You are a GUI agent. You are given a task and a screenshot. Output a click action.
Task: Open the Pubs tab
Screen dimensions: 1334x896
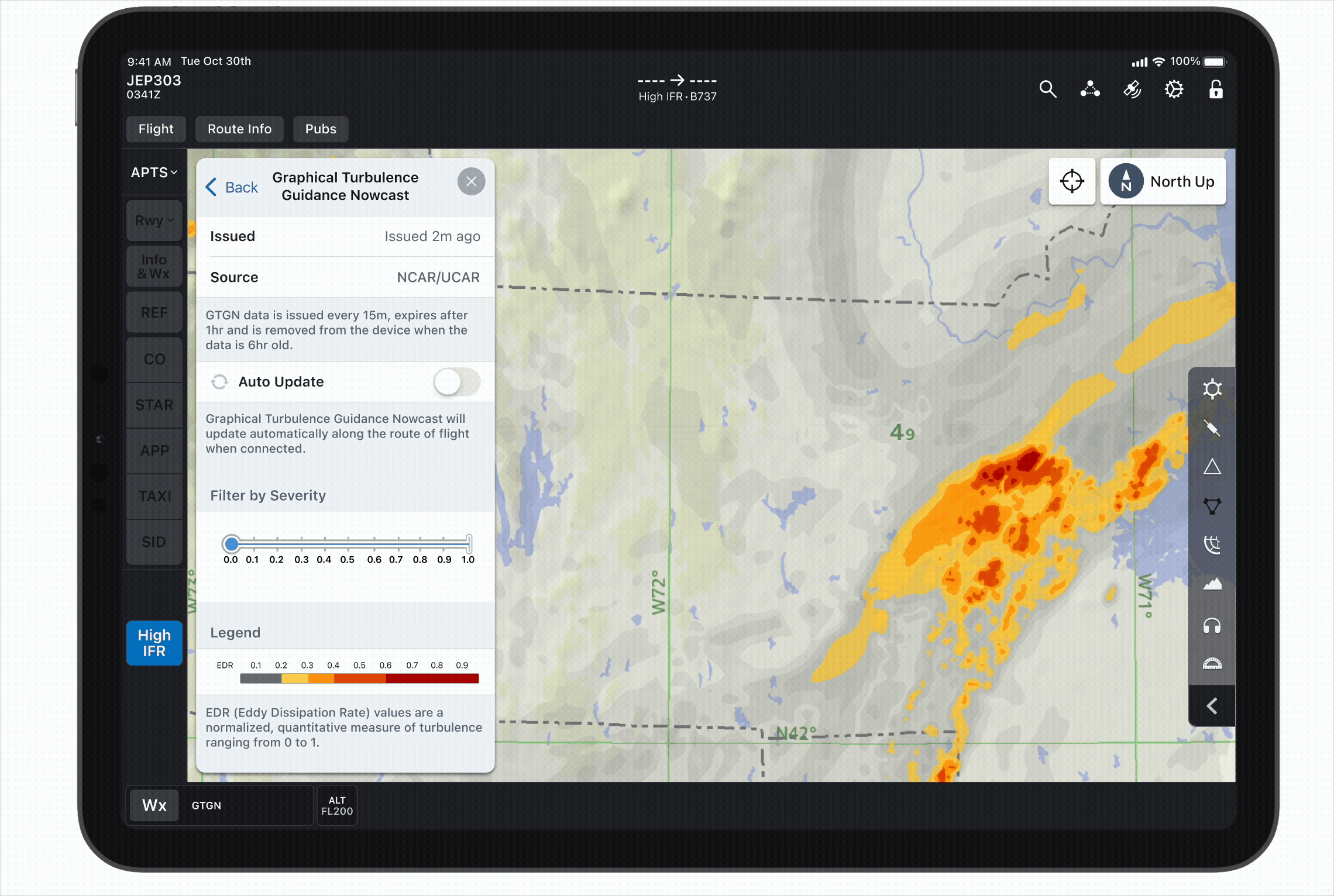pyautogui.click(x=321, y=129)
